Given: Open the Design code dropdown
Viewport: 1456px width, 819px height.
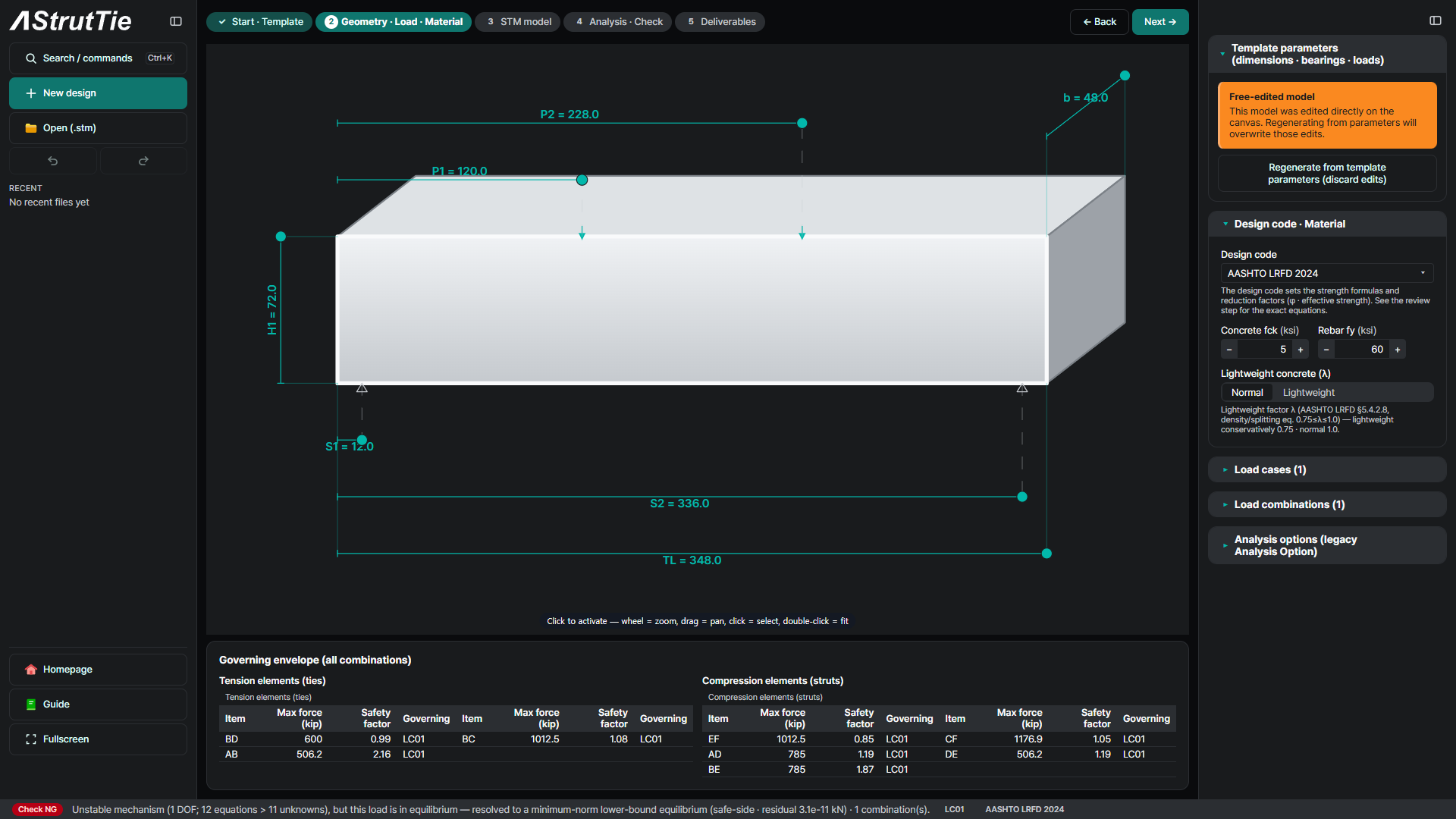Looking at the screenshot, I should [1327, 273].
